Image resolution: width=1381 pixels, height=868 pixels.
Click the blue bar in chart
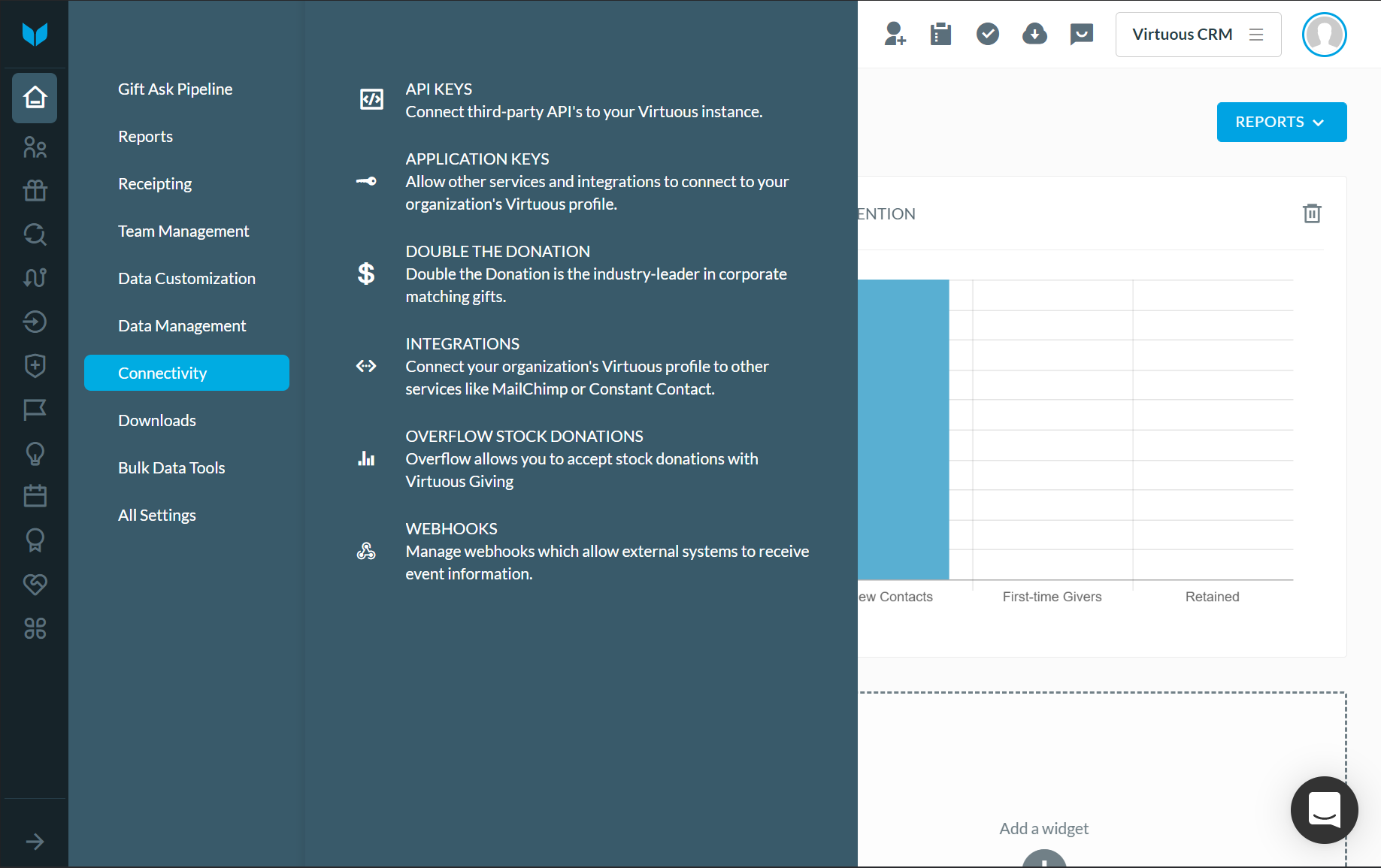pyautogui.click(x=903, y=430)
